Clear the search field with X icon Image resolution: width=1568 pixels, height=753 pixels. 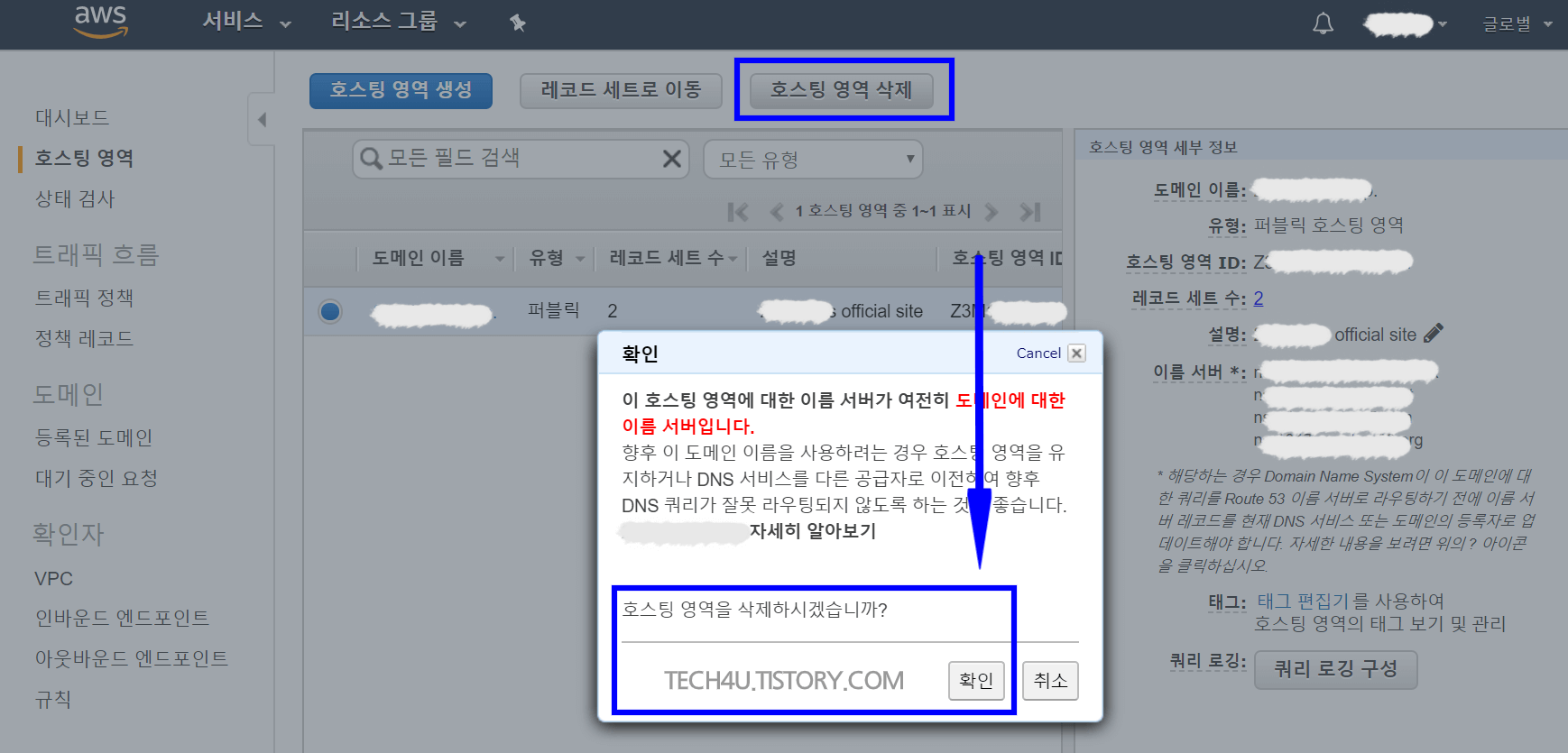[671, 159]
